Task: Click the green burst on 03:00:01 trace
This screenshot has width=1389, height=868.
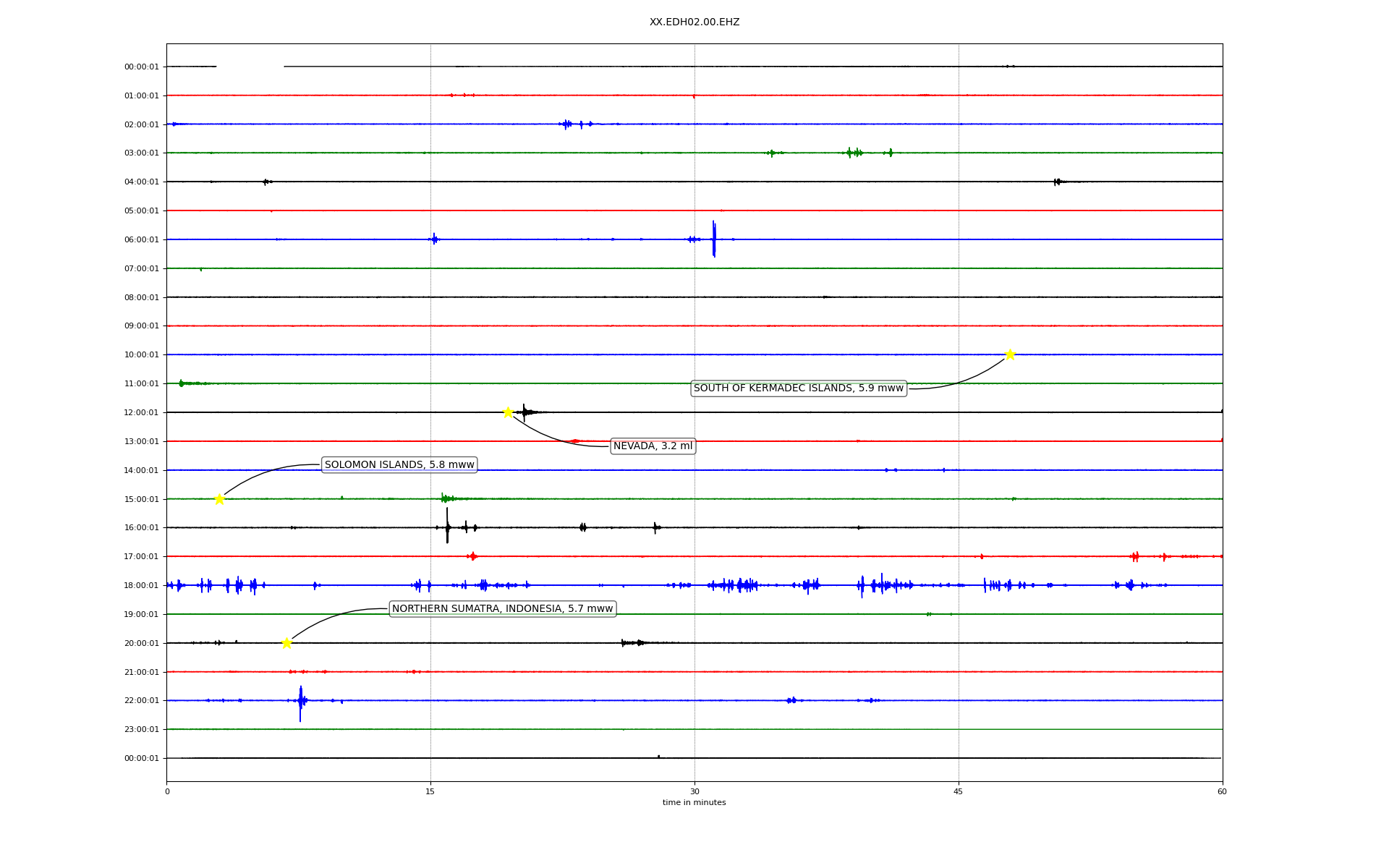Action: (854, 153)
